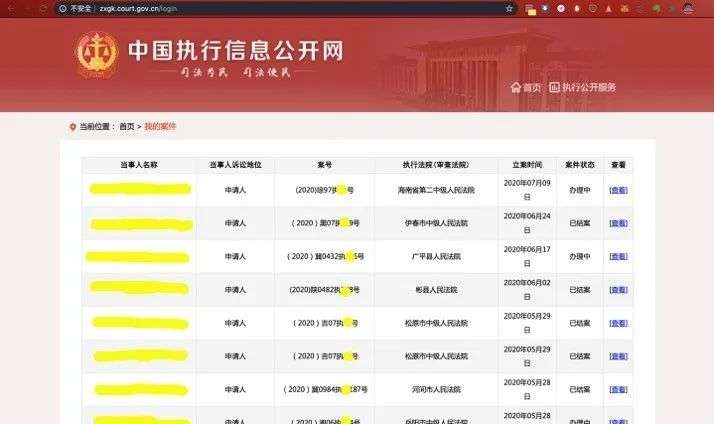This screenshot has height=424, width=714.
Task: Click the 2020年06月17日 filing date
Action: tap(527, 256)
